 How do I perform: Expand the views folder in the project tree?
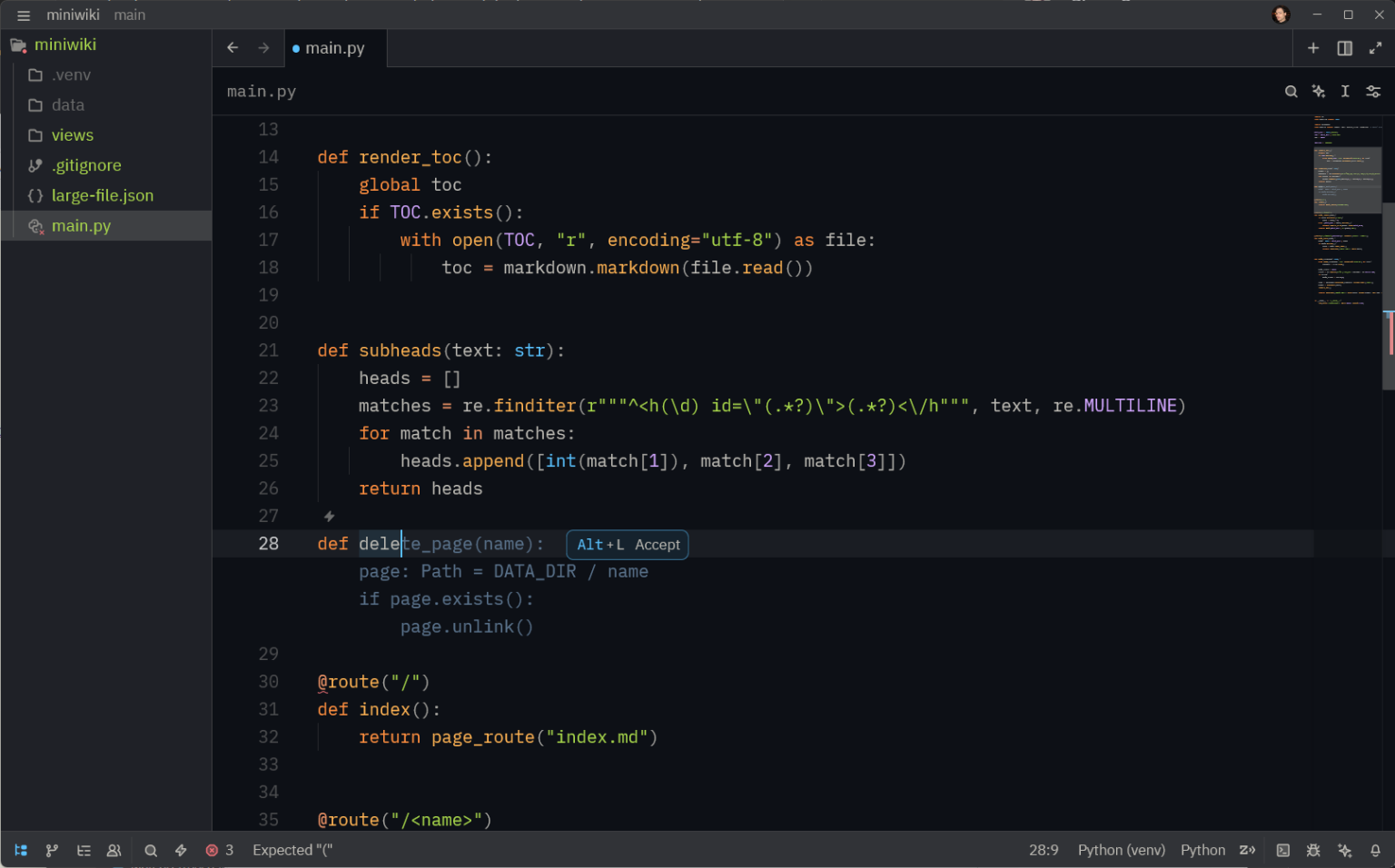pyautogui.click(x=74, y=134)
